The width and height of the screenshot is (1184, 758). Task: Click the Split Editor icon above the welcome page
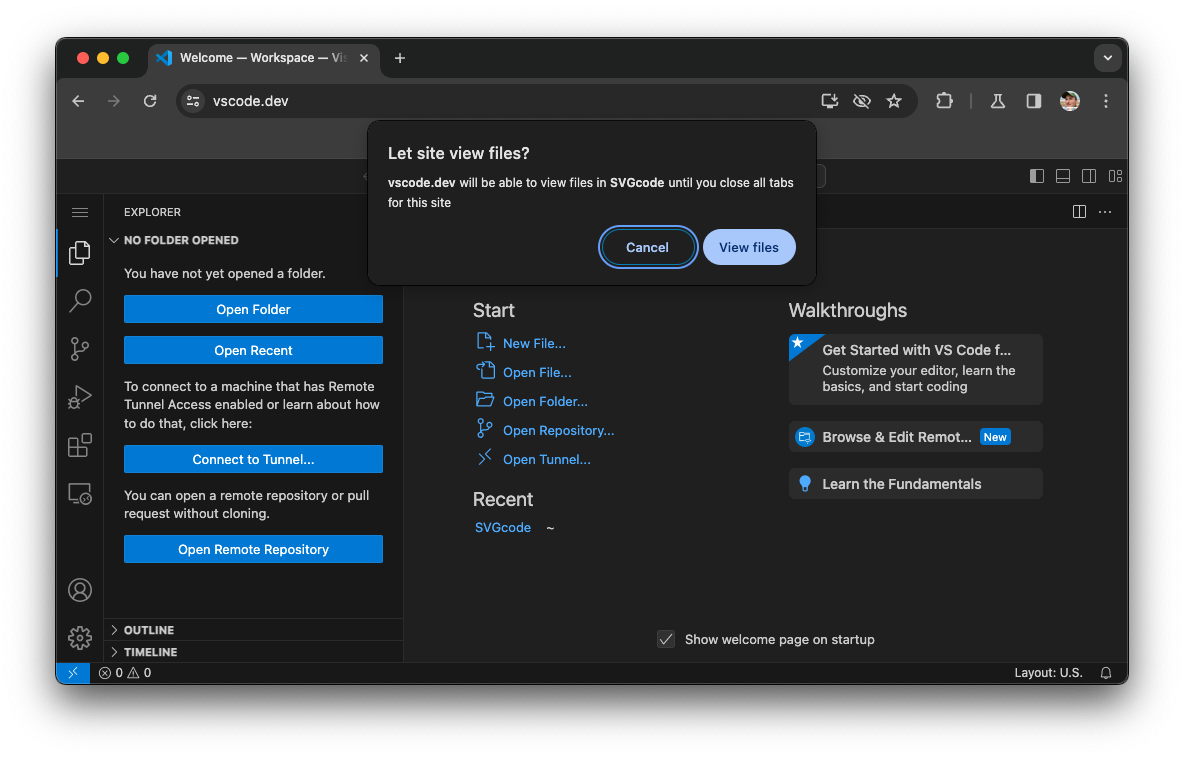(1078, 211)
